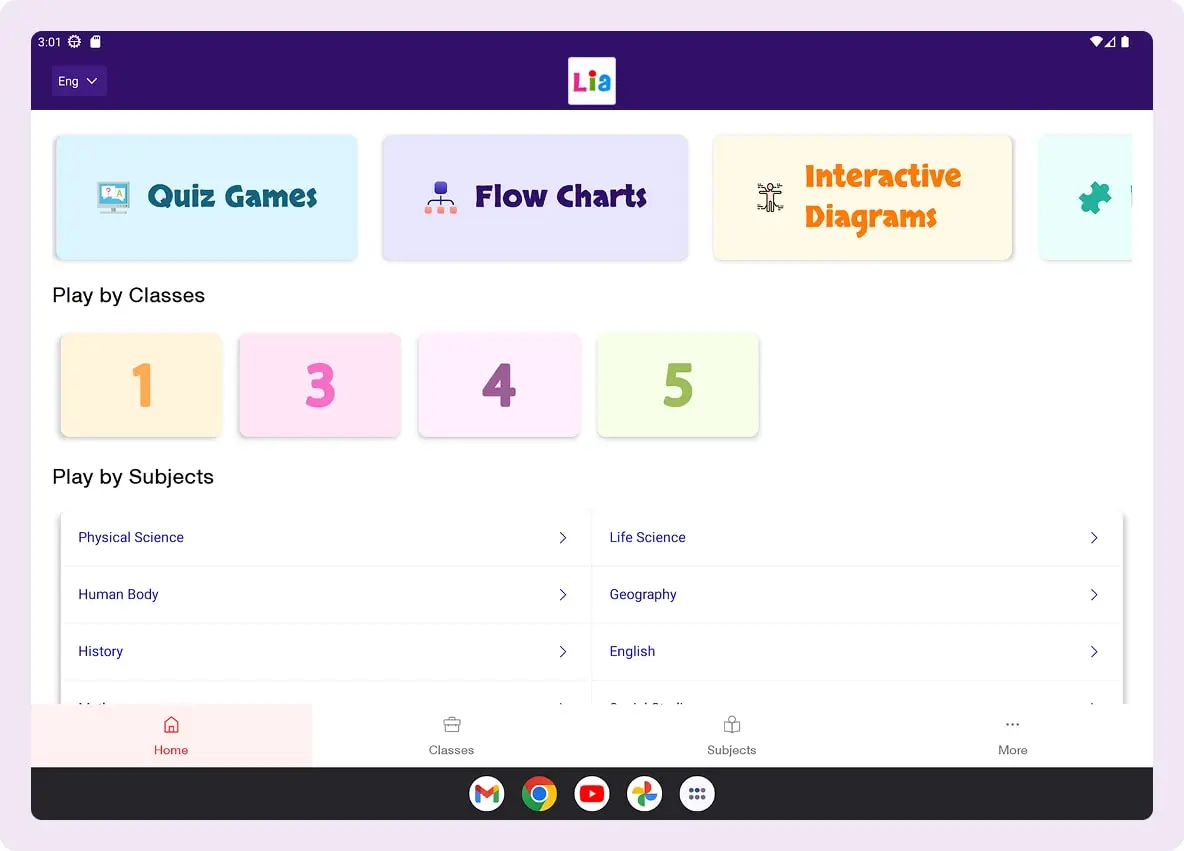Open the More tab

pyautogui.click(x=1012, y=736)
